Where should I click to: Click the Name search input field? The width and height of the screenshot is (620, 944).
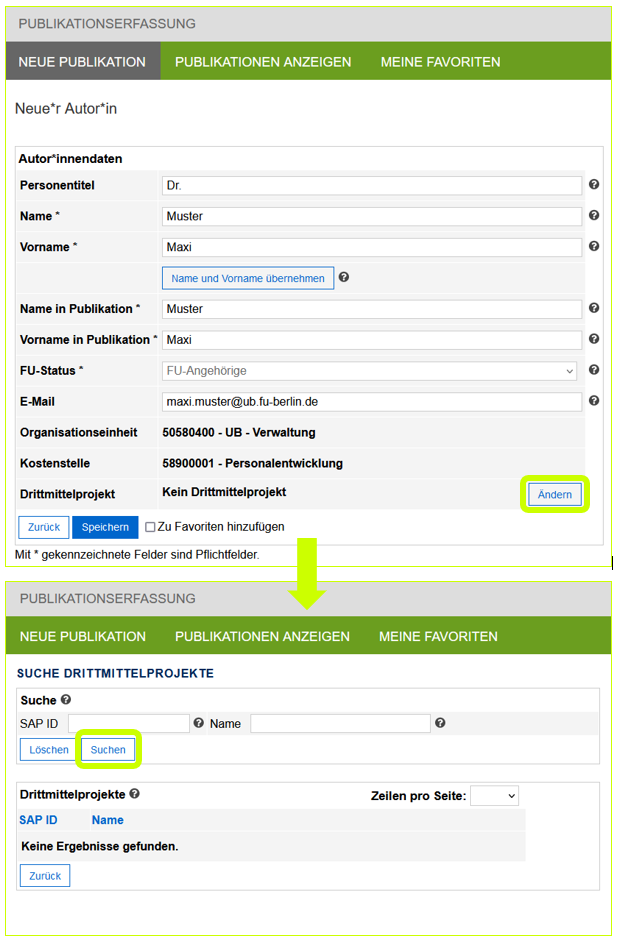point(340,723)
